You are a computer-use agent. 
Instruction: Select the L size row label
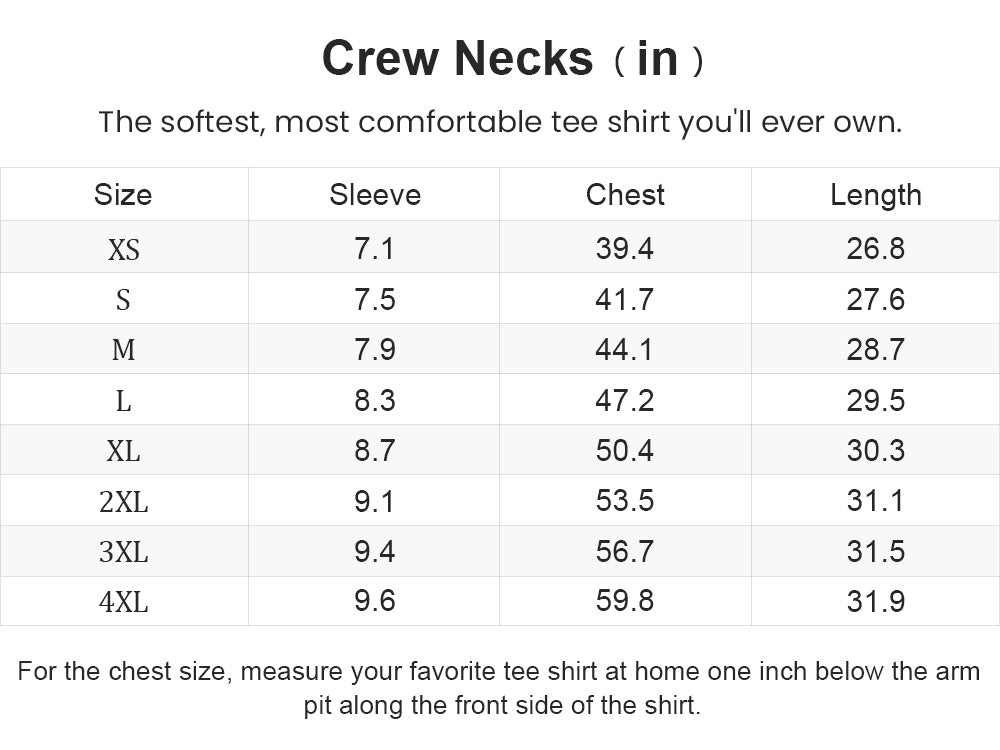tap(123, 401)
